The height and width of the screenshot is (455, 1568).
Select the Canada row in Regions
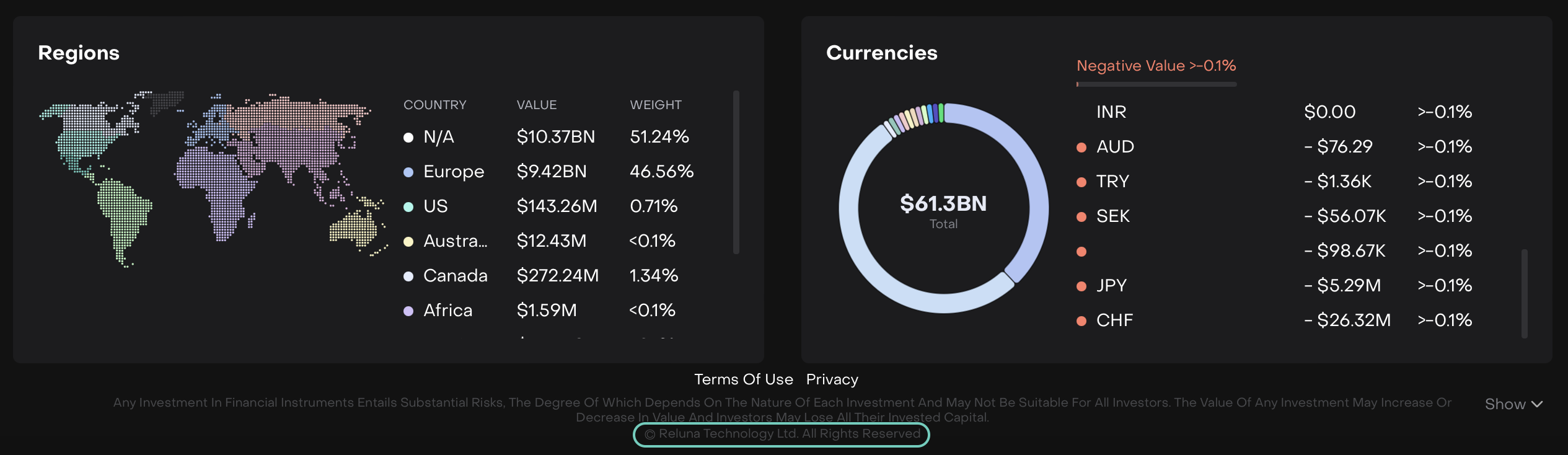click(455, 276)
